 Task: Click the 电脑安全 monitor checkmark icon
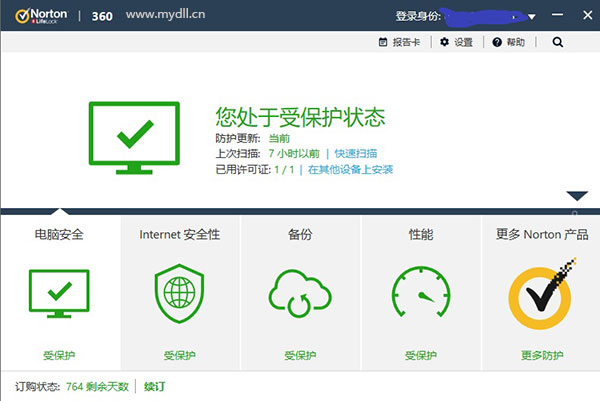59,293
